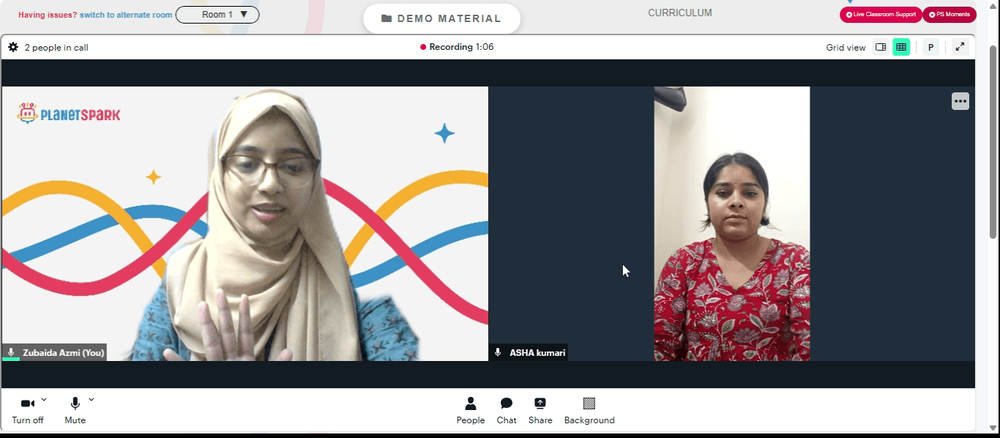Switch to speaker view layout icon

[881, 47]
